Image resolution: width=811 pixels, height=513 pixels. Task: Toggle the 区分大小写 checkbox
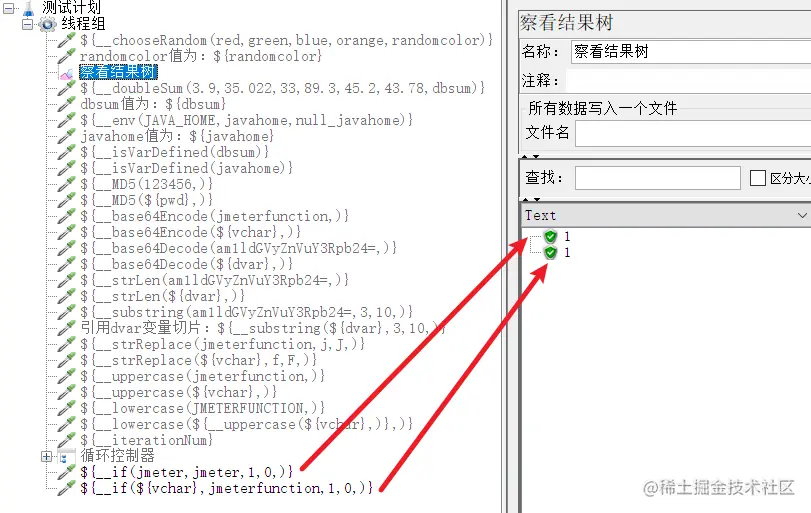pos(758,178)
